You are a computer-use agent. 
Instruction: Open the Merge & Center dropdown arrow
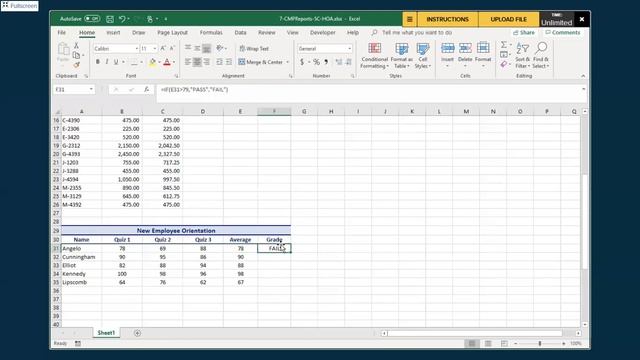pos(287,62)
